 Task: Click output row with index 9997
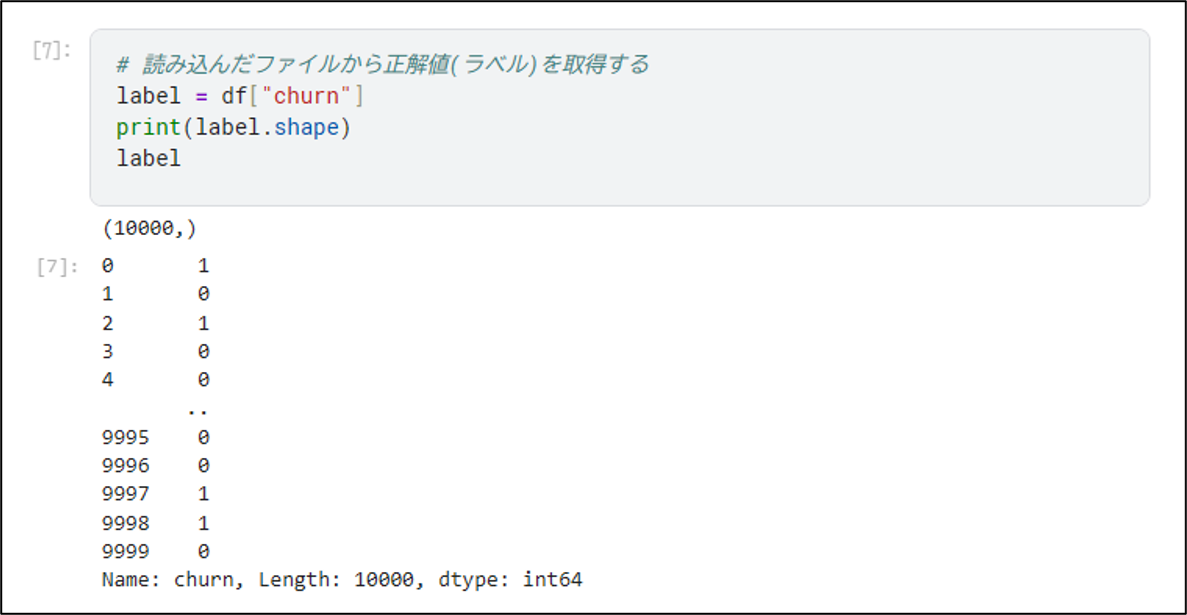tap(155, 494)
